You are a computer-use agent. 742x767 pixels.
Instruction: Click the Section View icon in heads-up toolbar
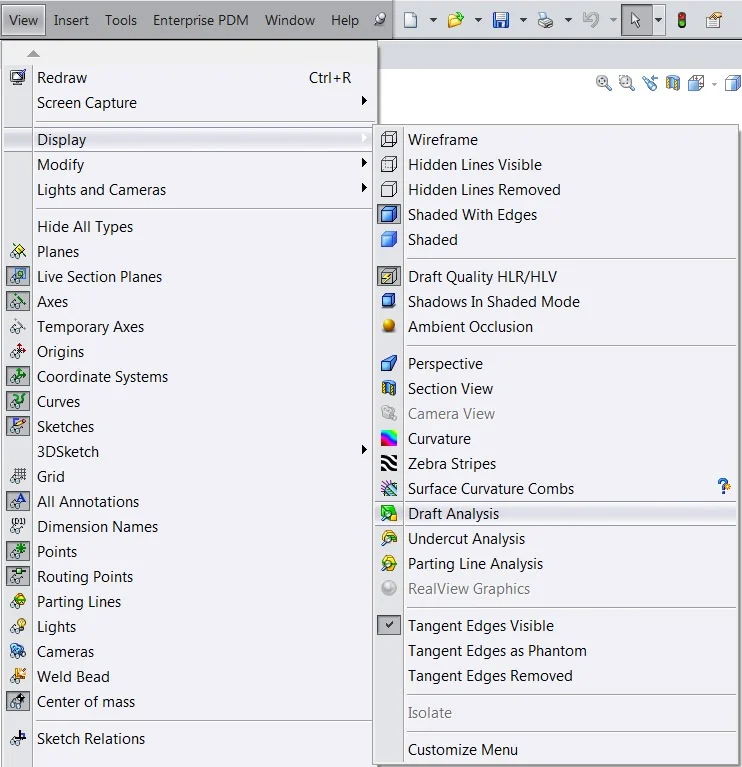(673, 83)
